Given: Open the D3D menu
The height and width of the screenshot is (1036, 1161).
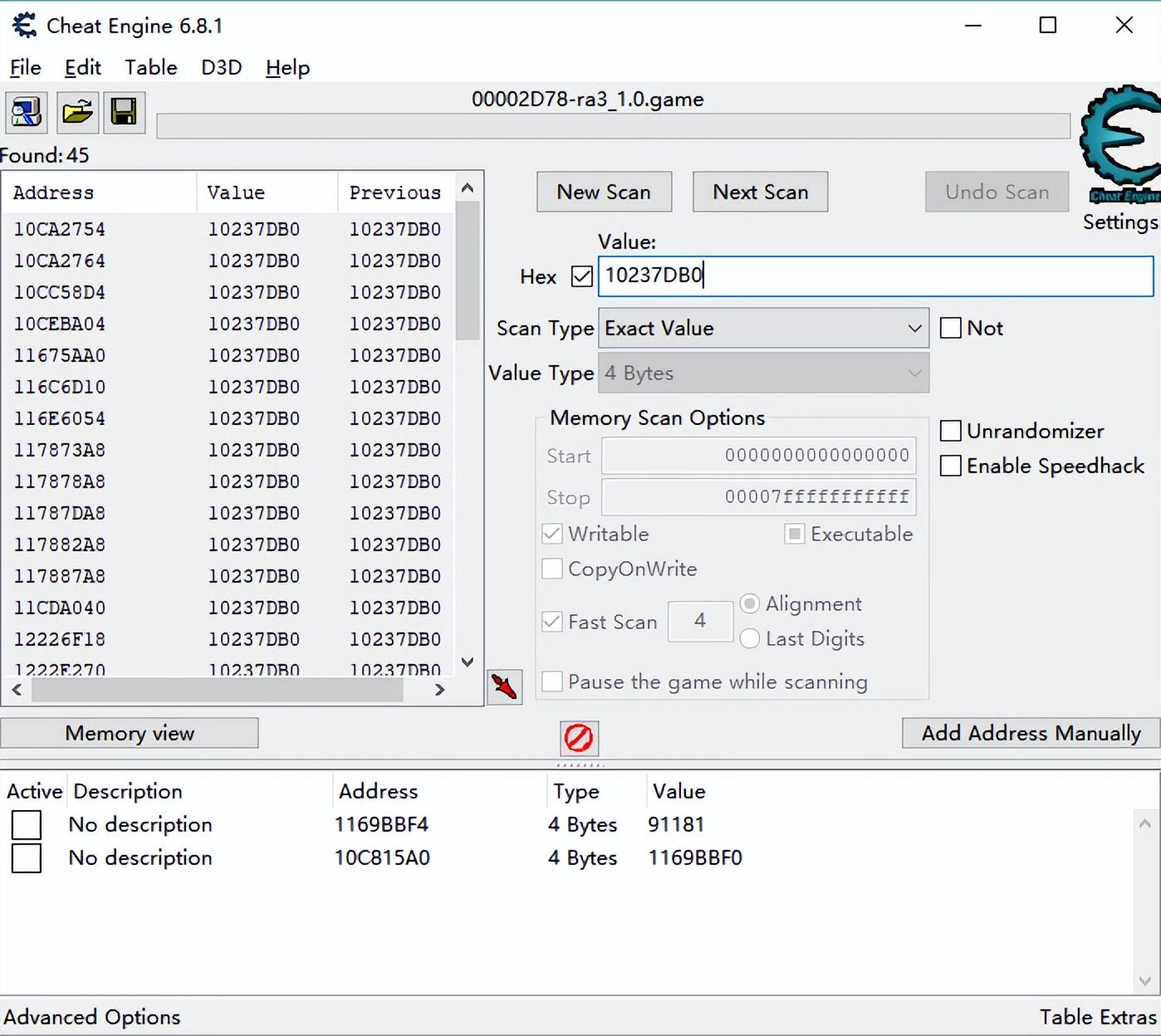Looking at the screenshot, I should 222,67.
